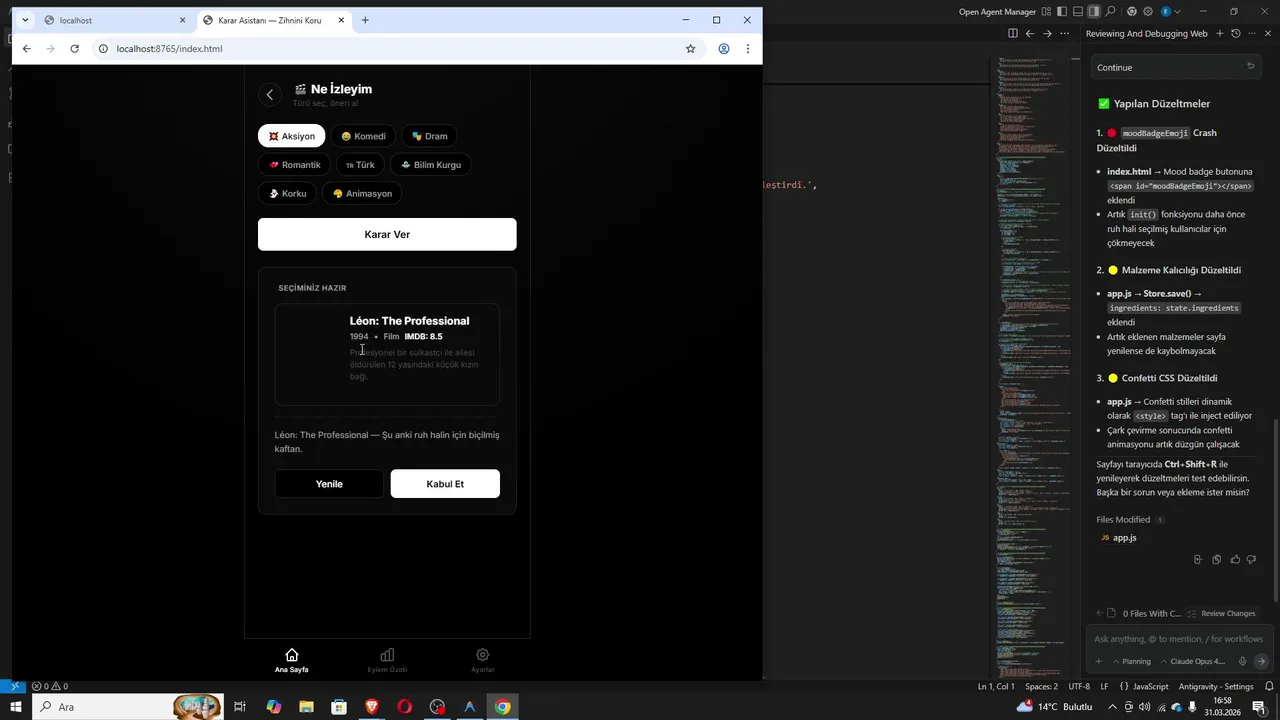Click the Chrome back navigation arrow
This screenshot has width=1280, height=720.
(27, 48)
